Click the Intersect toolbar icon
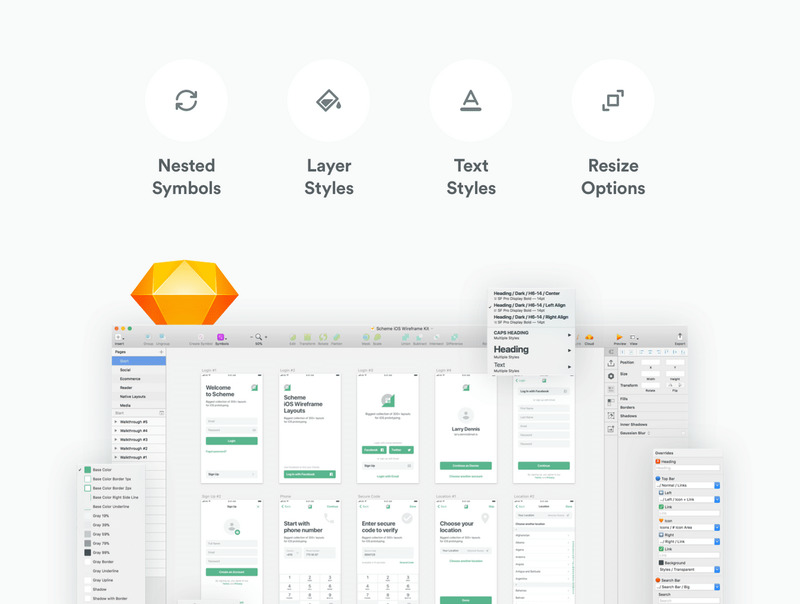 (436, 337)
